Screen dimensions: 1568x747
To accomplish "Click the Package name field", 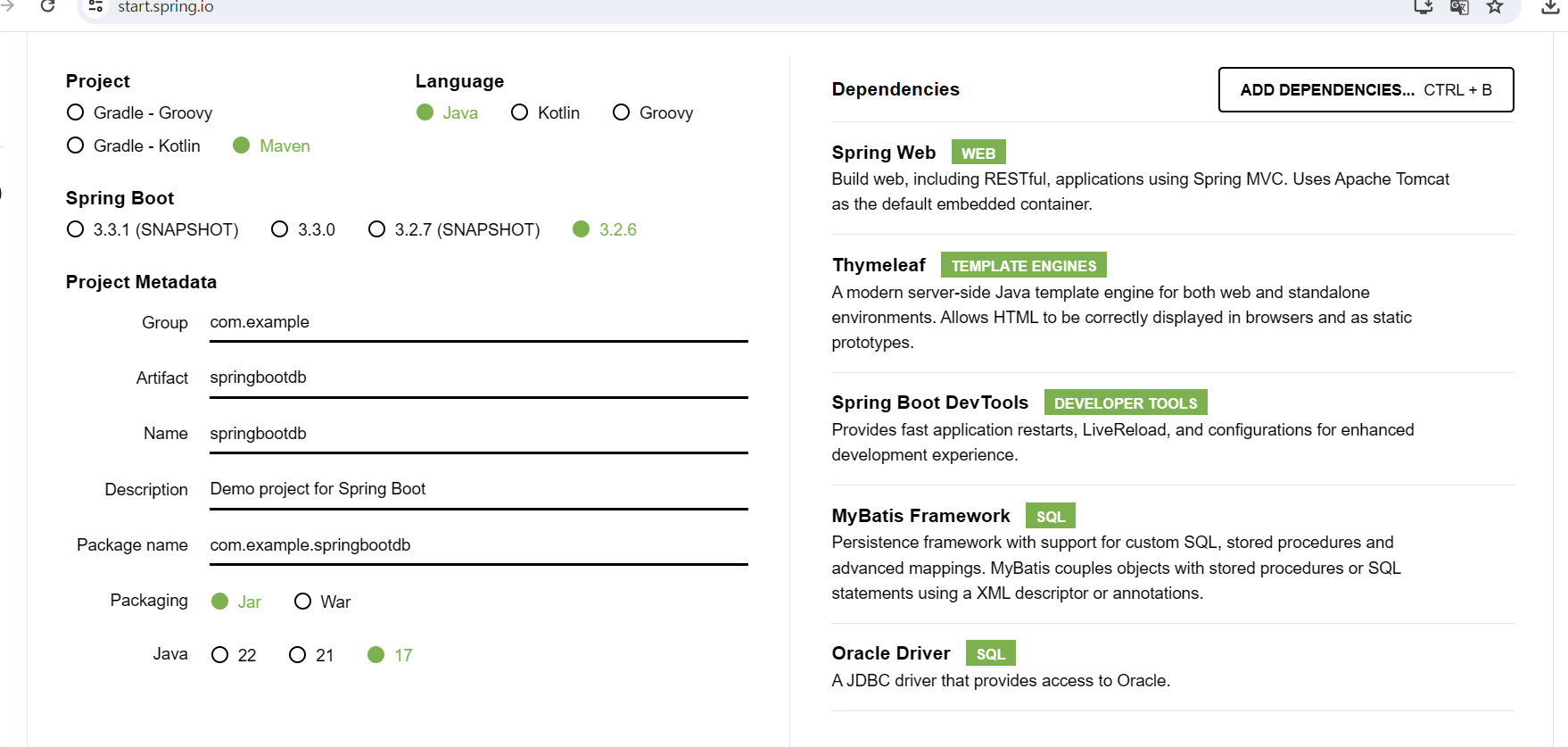I will point(478,545).
